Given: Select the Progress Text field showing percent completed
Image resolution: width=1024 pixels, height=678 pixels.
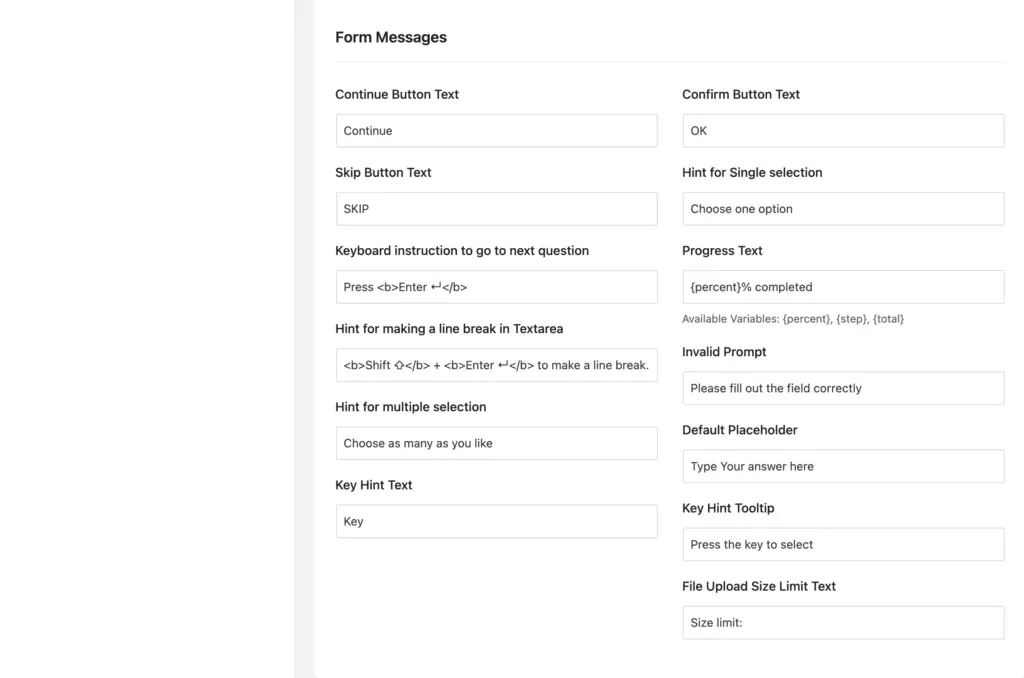Looking at the screenshot, I should [x=842, y=287].
